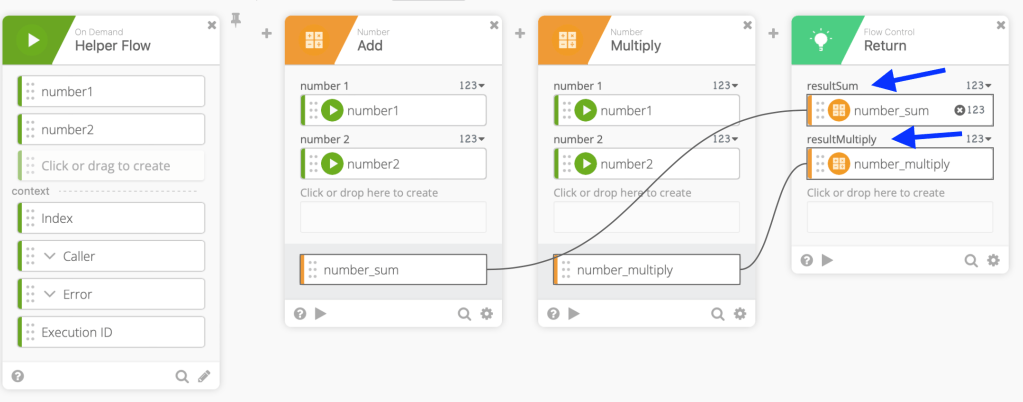This screenshot has width=1023, height=402.
Task: Edit Helper Flow with the pencil icon
Action: (x=204, y=376)
